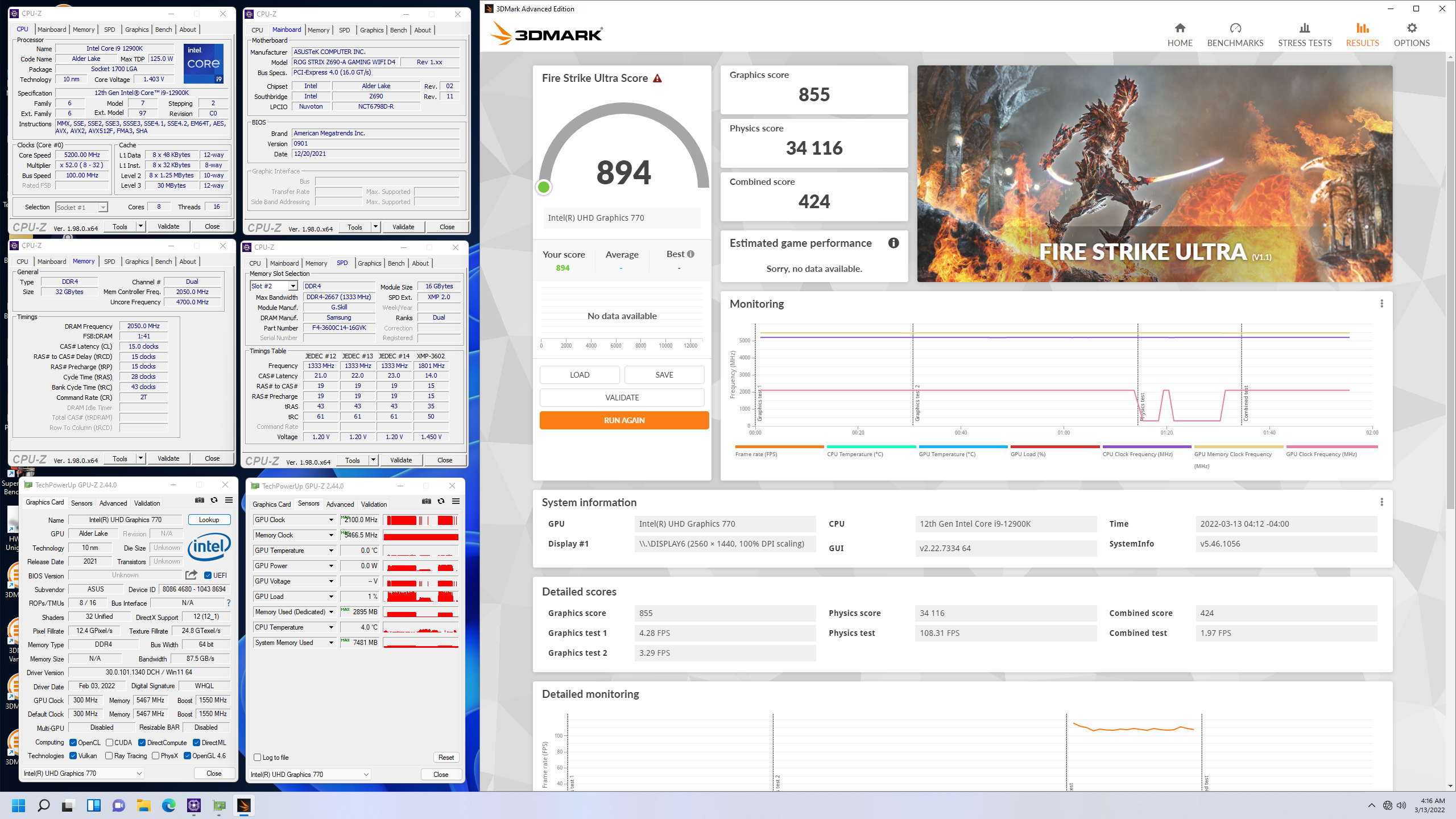
Task: Open 3DMark OPTIONS
Action: [x=1412, y=35]
